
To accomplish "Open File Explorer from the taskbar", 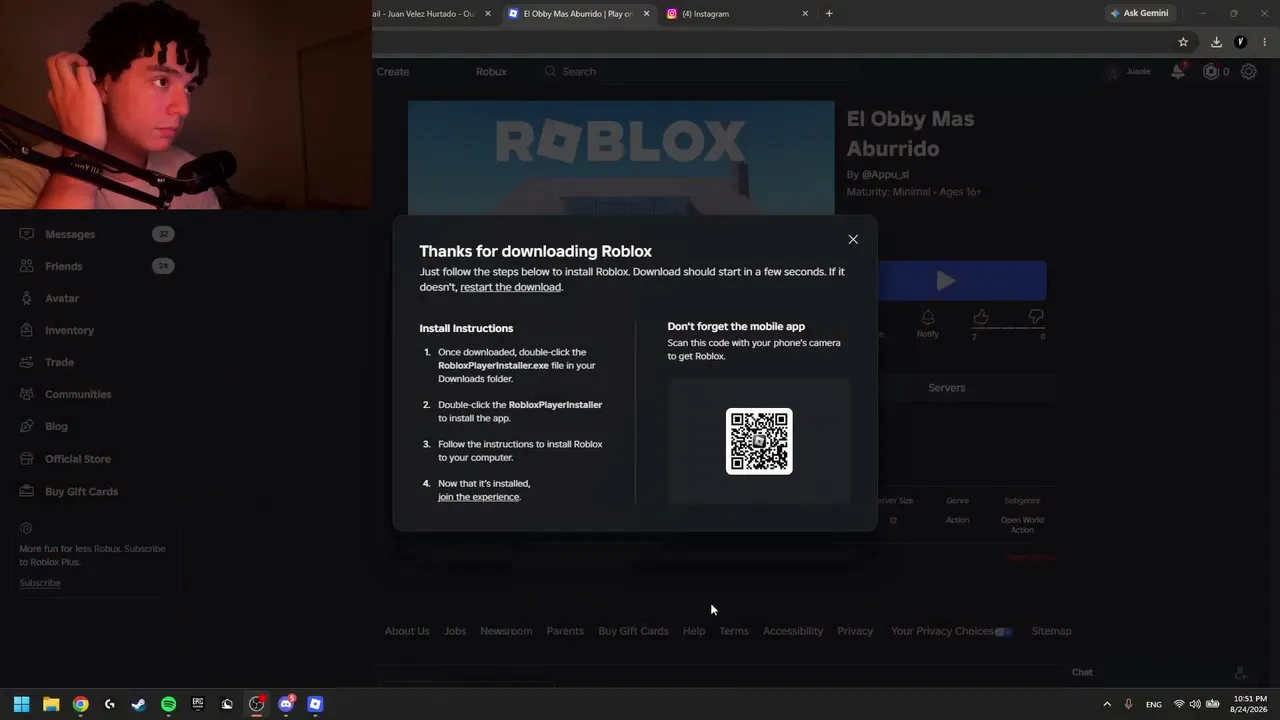I will click(x=51, y=704).
